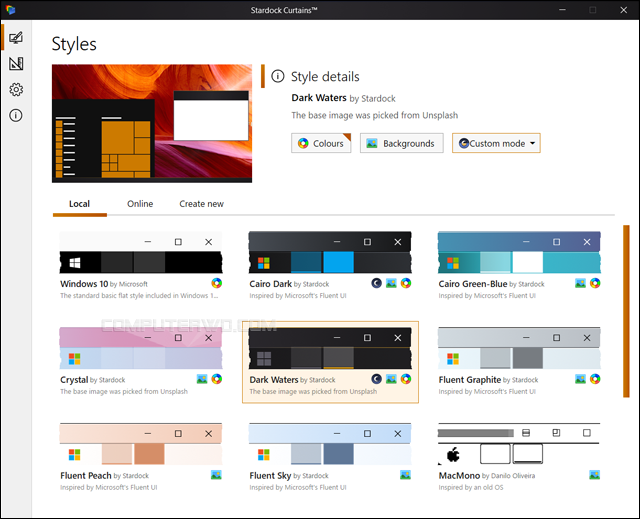Click the Backgrounds button
Viewport: 640px width, 519px height.
(401, 143)
